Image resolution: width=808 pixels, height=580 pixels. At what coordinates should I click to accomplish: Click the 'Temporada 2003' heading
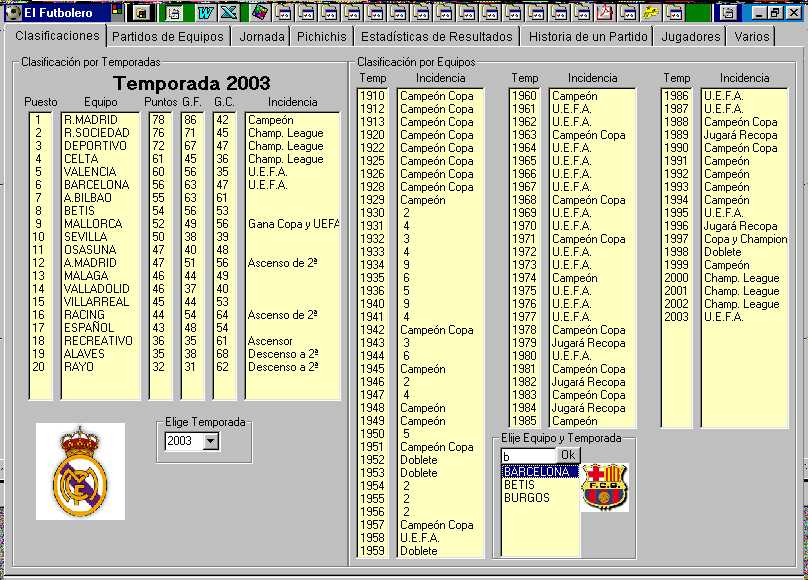click(191, 83)
